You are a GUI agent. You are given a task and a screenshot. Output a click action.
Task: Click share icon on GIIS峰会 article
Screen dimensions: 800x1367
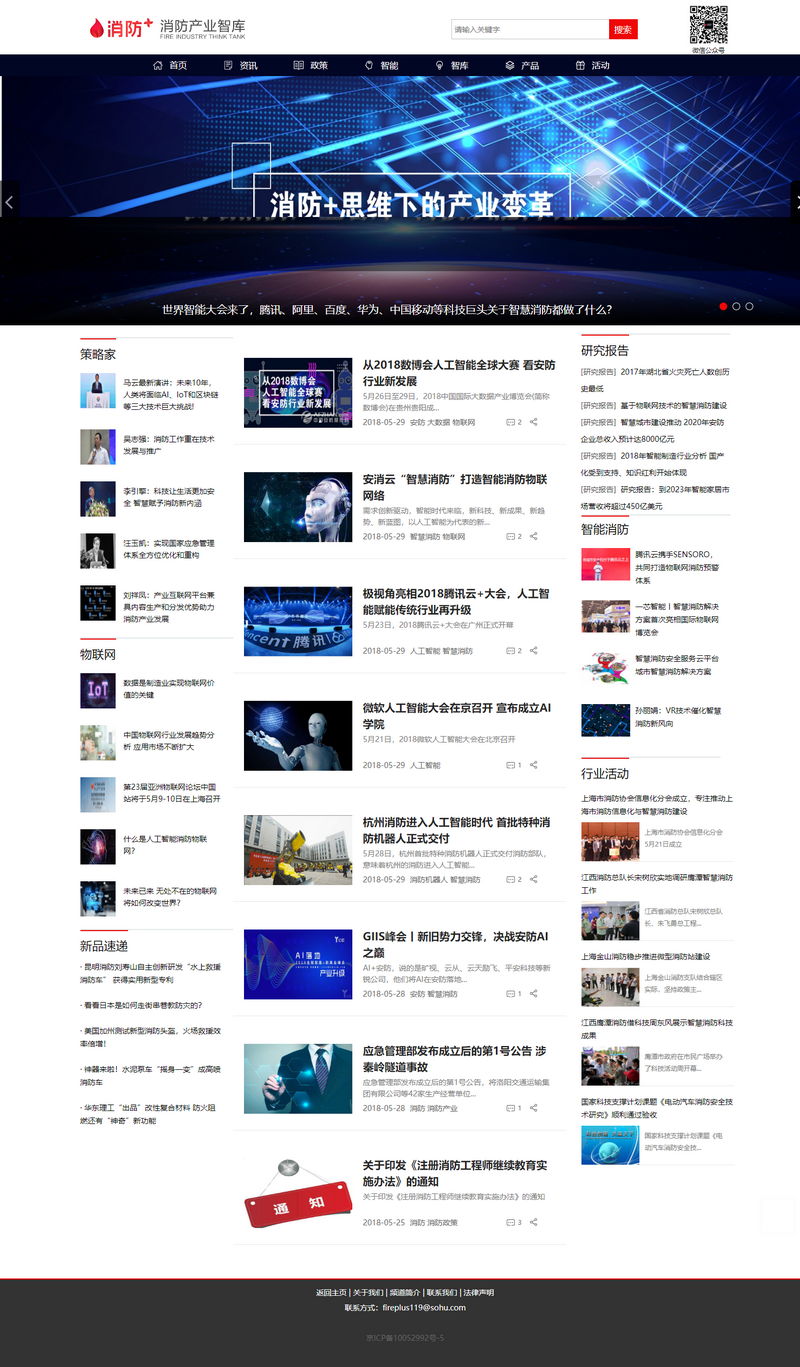click(x=534, y=994)
